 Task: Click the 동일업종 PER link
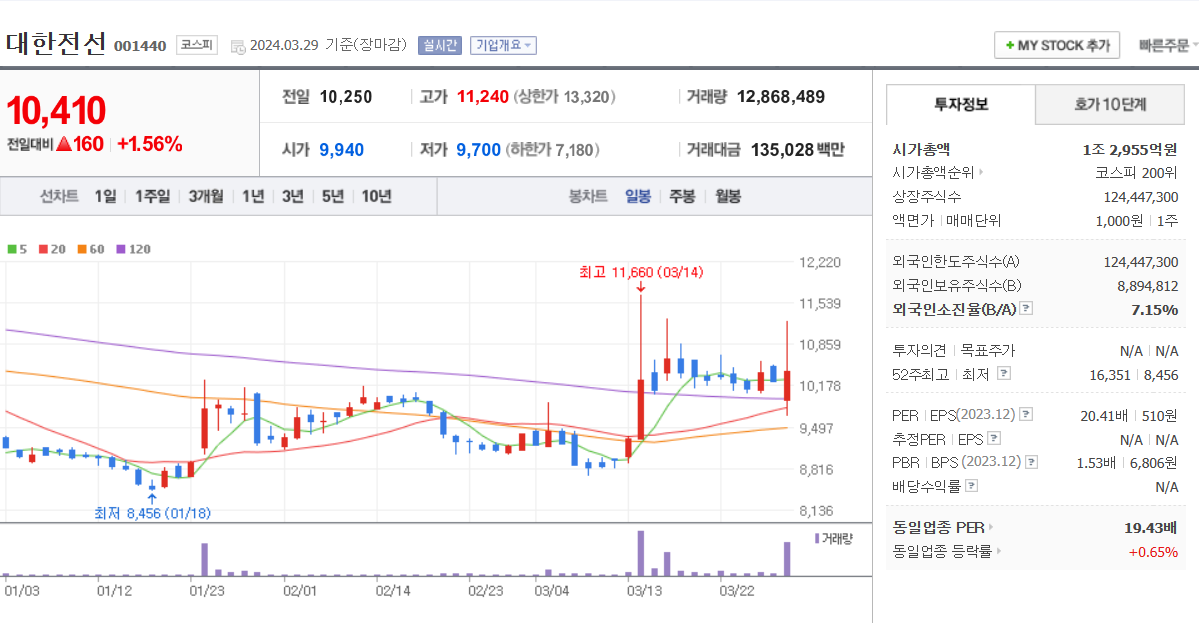[938, 527]
